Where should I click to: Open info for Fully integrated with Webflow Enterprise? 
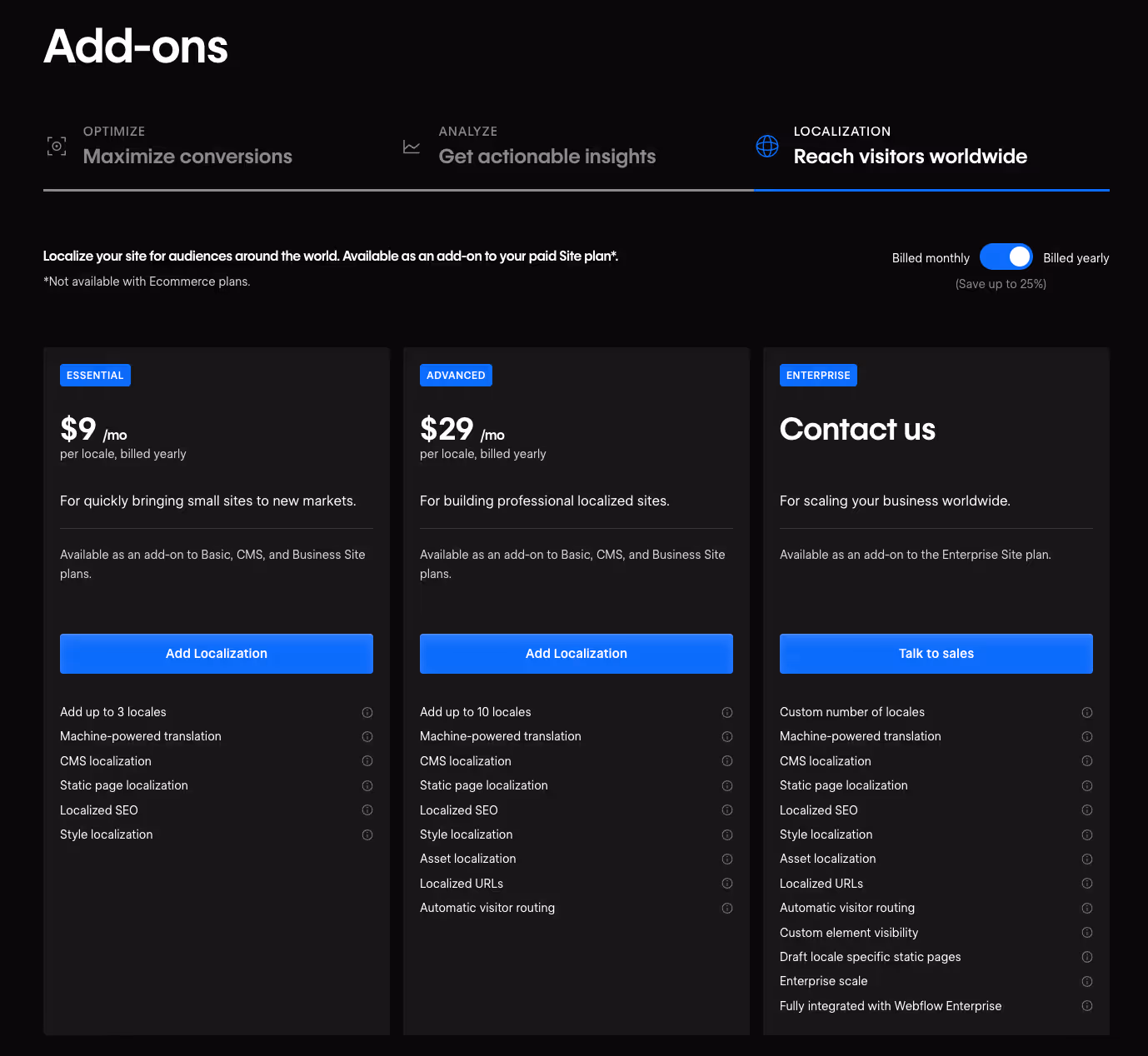(x=1086, y=1006)
